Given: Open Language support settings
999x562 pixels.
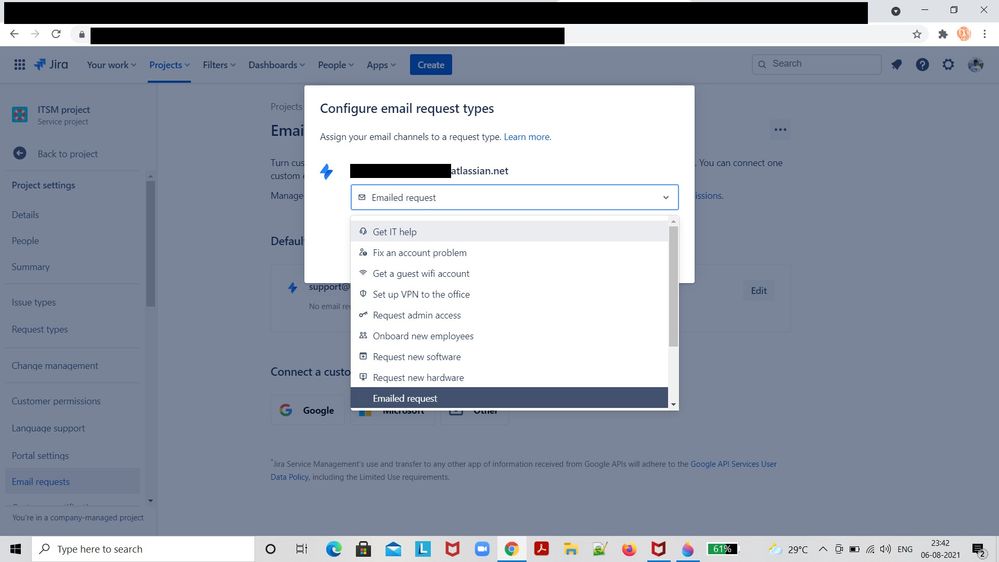Looking at the screenshot, I should click(48, 428).
